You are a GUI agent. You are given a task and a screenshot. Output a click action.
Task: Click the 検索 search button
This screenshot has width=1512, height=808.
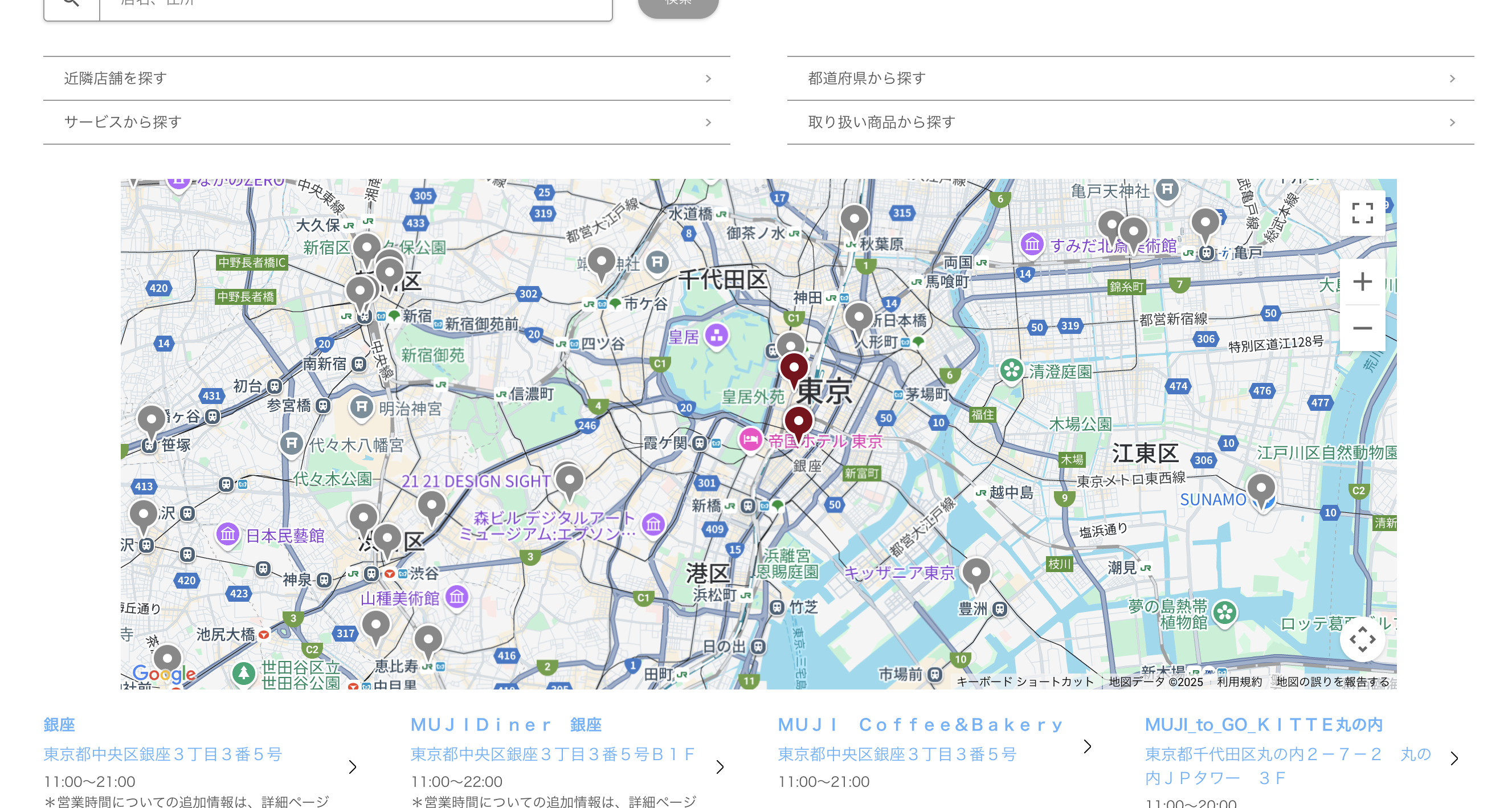(678, 3)
